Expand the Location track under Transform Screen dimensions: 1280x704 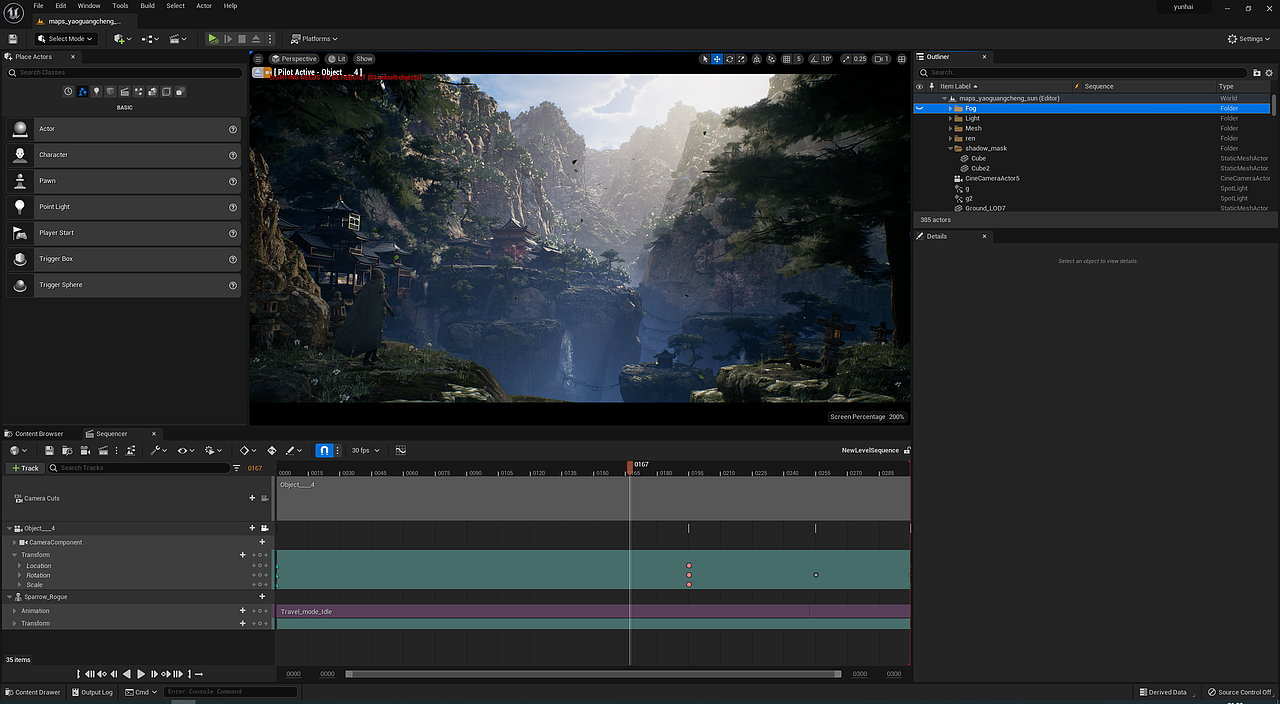tap(19, 566)
